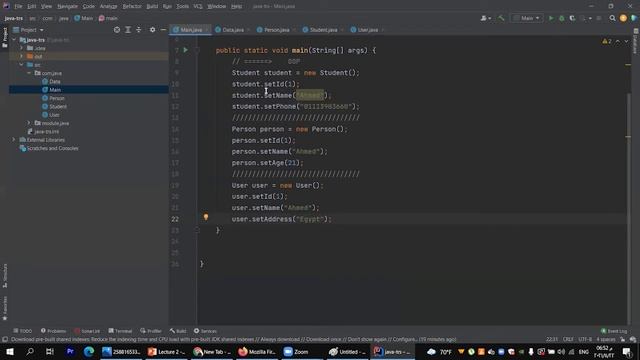Open the Refactor menu
Image resolution: width=640 pixels, height=360 pixels.
point(132,7)
